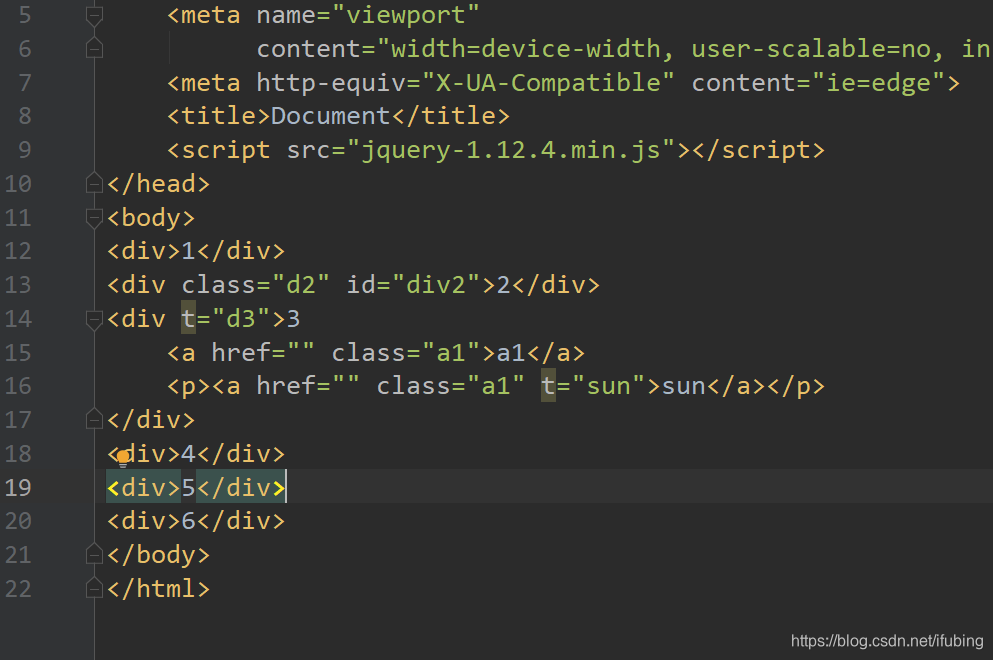Click line number 20 in the gutter
The width and height of the screenshot is (993, 660).
[x=18, y=521]
